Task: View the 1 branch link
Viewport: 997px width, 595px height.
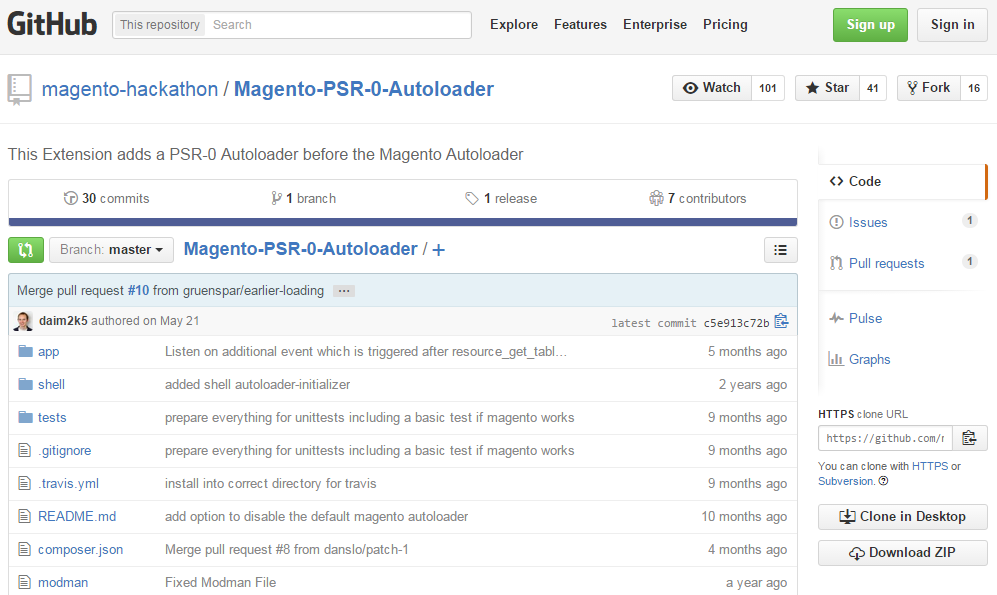Action: click(x=303, y=198)
